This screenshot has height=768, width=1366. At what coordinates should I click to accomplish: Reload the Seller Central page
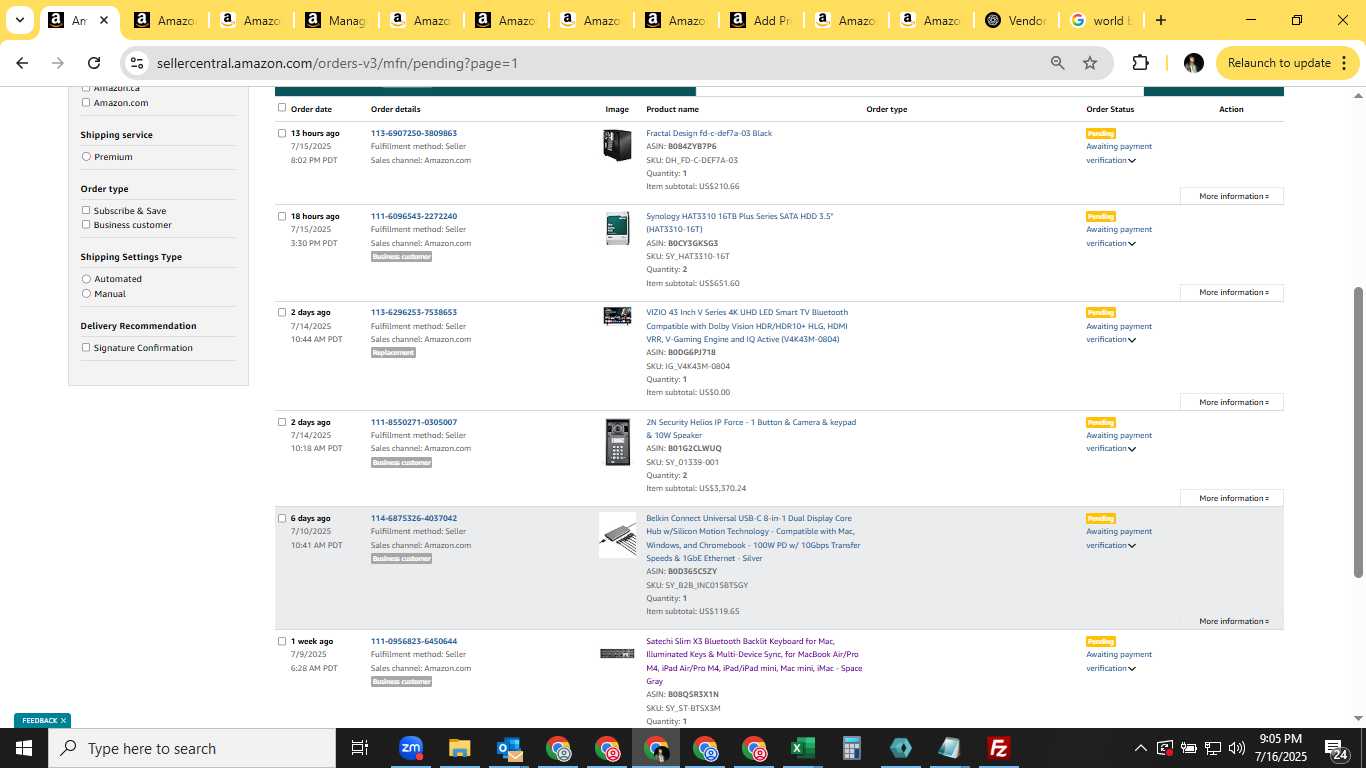94,63
